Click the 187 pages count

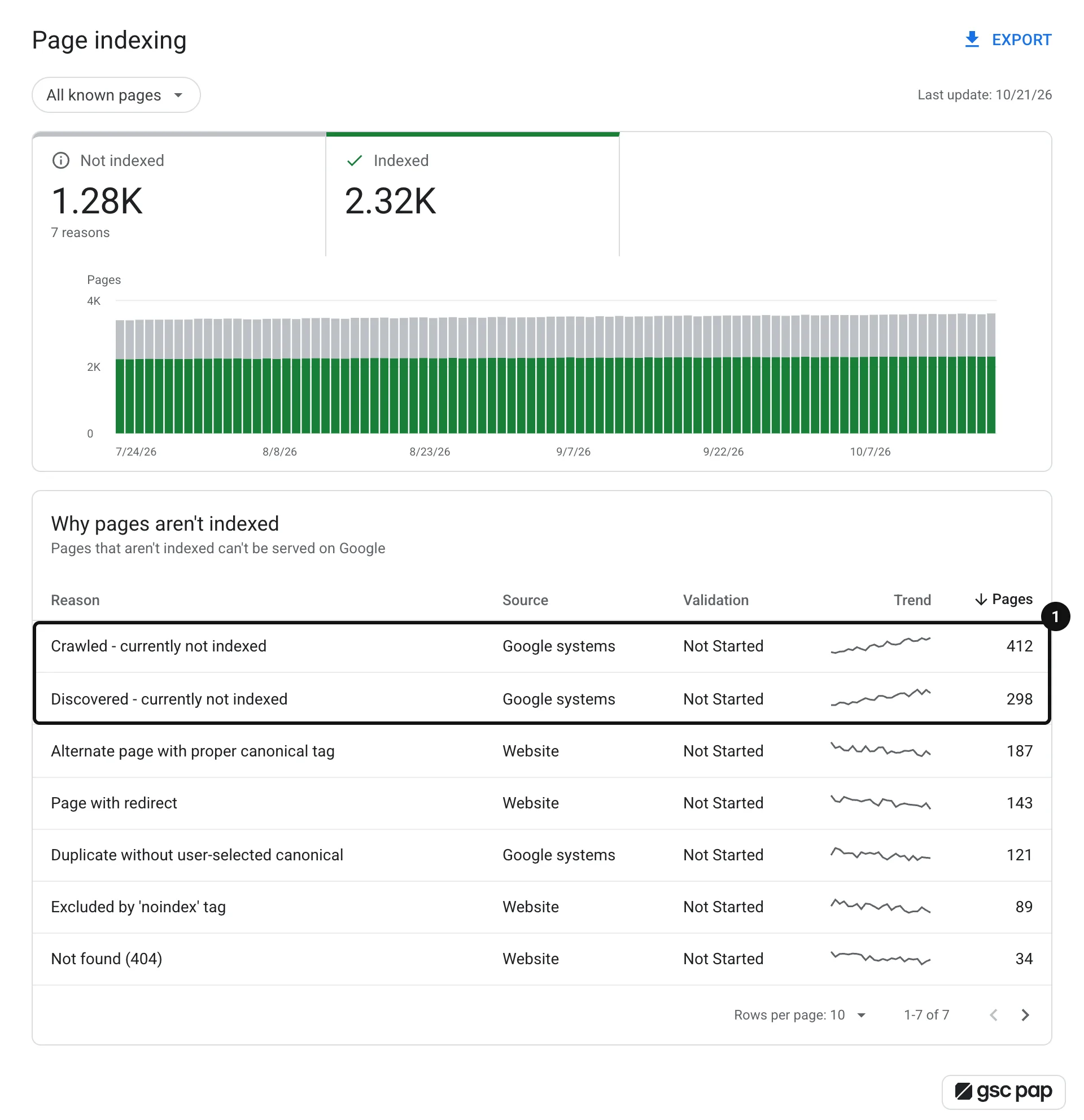tap(1019, 751)
